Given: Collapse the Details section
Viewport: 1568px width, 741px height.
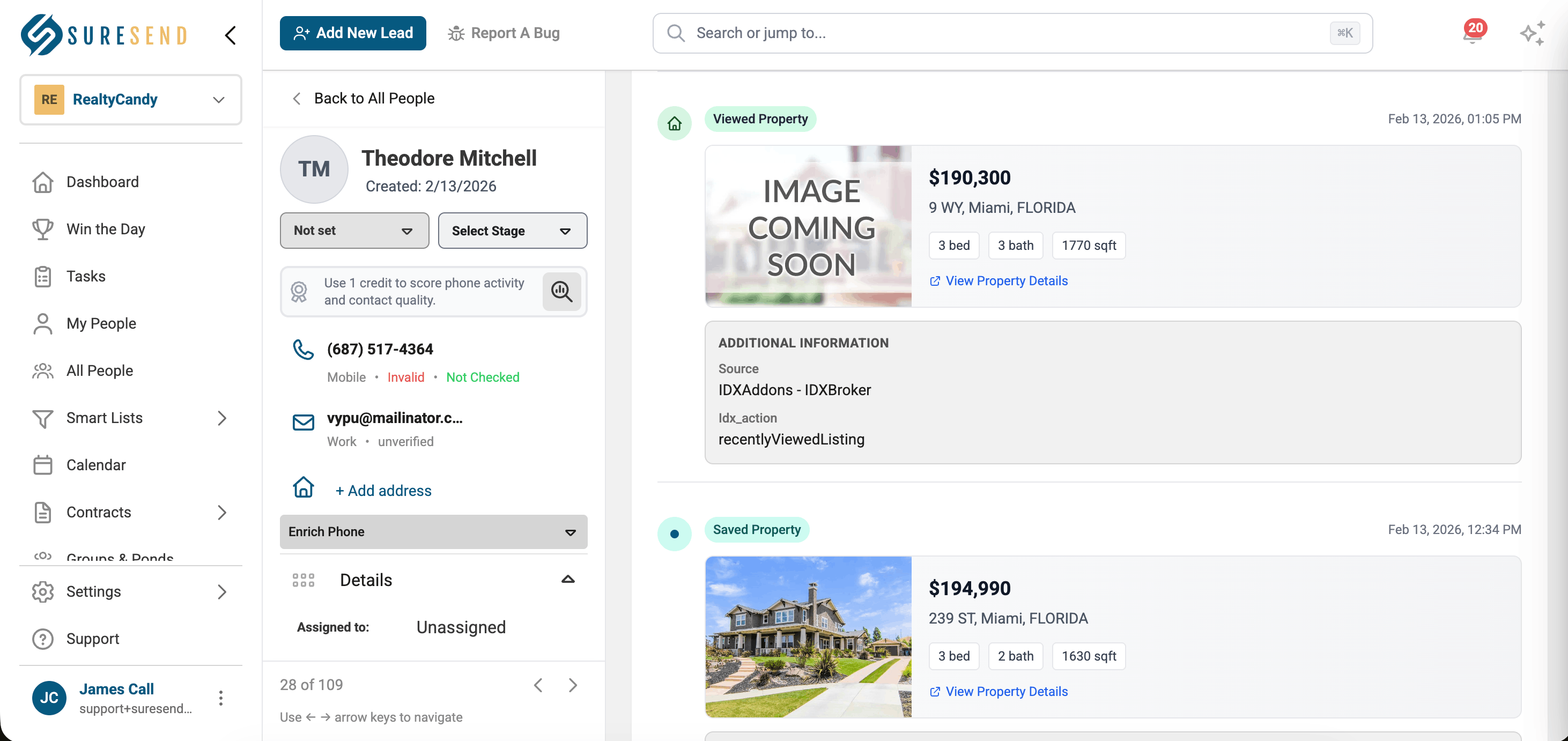Looking at the screenshot, I should 567,580.
